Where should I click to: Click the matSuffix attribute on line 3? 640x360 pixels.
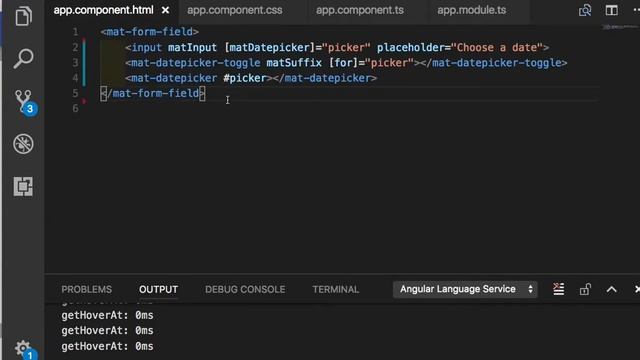tap(294, 63)
